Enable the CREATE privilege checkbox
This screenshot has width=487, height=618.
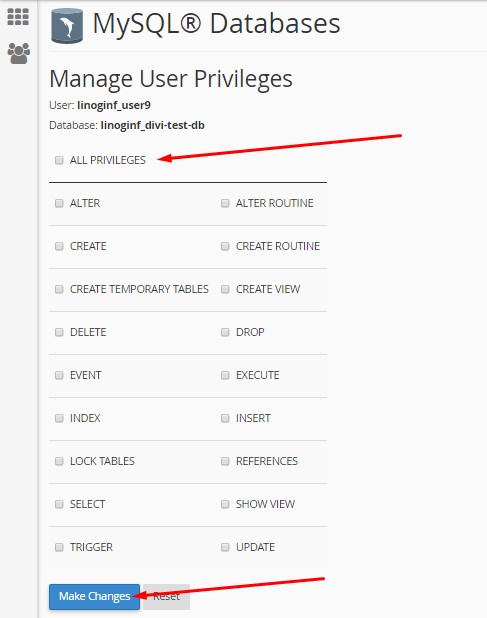click(59, 246)
